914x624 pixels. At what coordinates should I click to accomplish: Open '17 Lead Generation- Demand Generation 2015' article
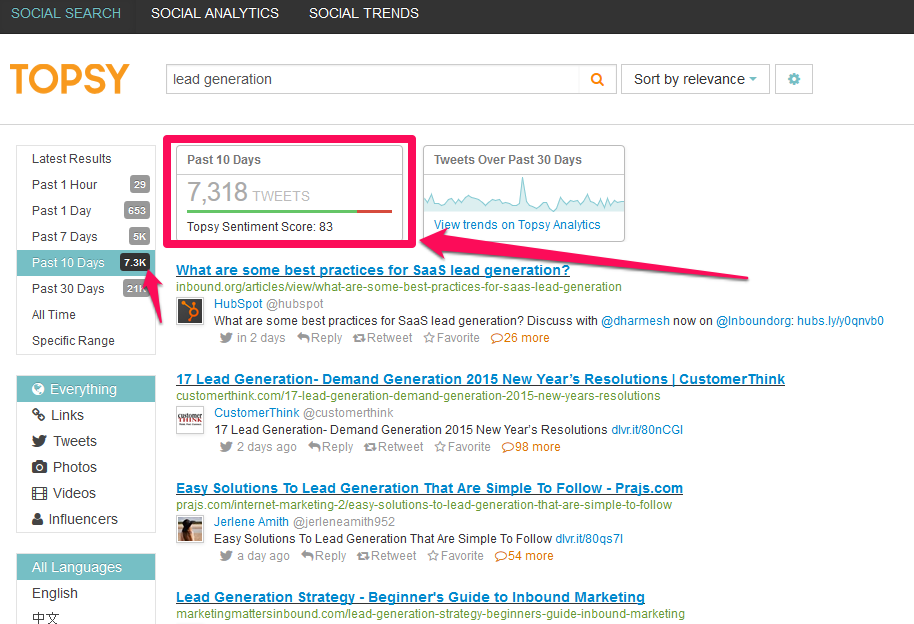(480, 379)
